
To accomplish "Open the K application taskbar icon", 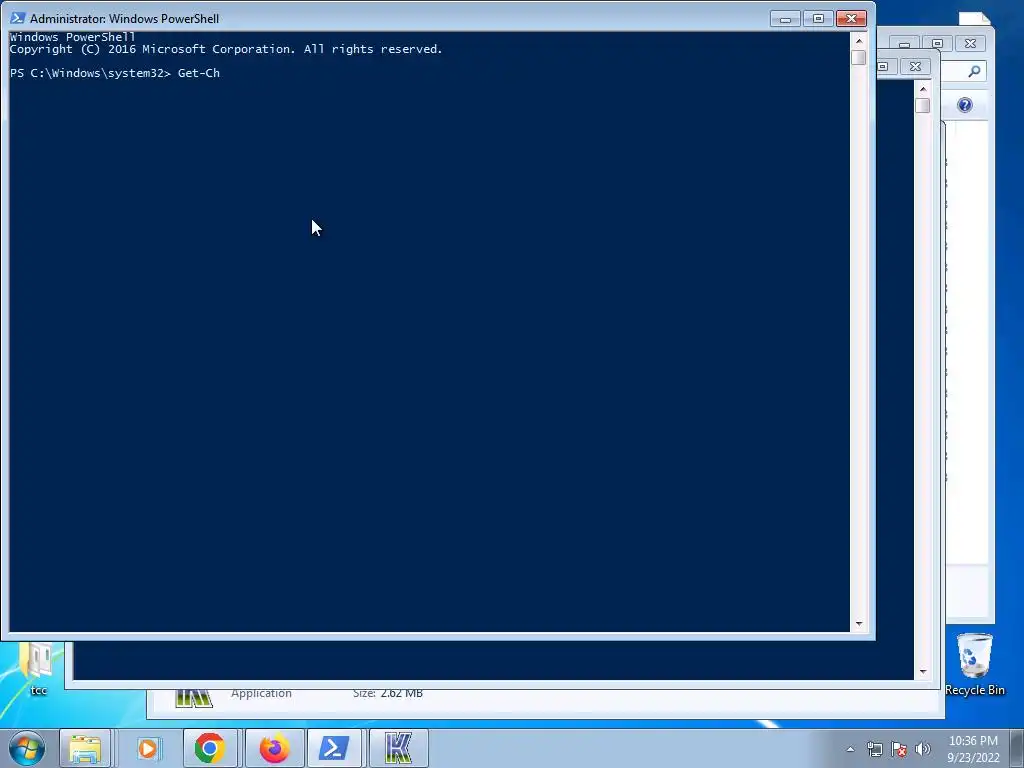I will click(x=398, y=748).
